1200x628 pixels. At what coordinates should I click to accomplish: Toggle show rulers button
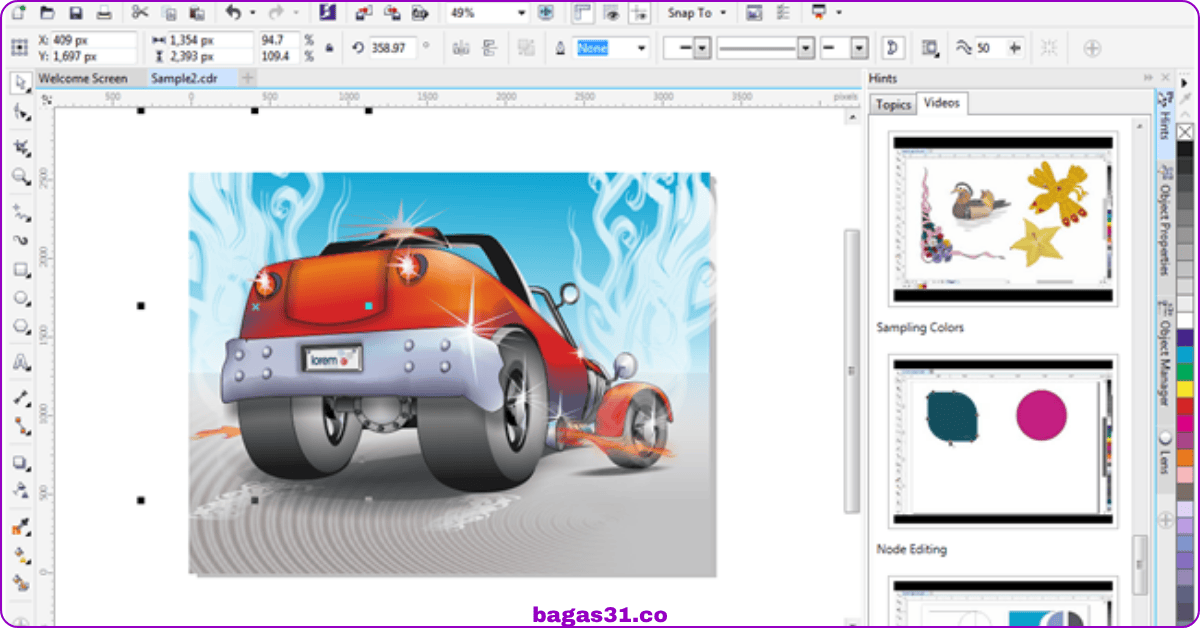coord(582,13)
